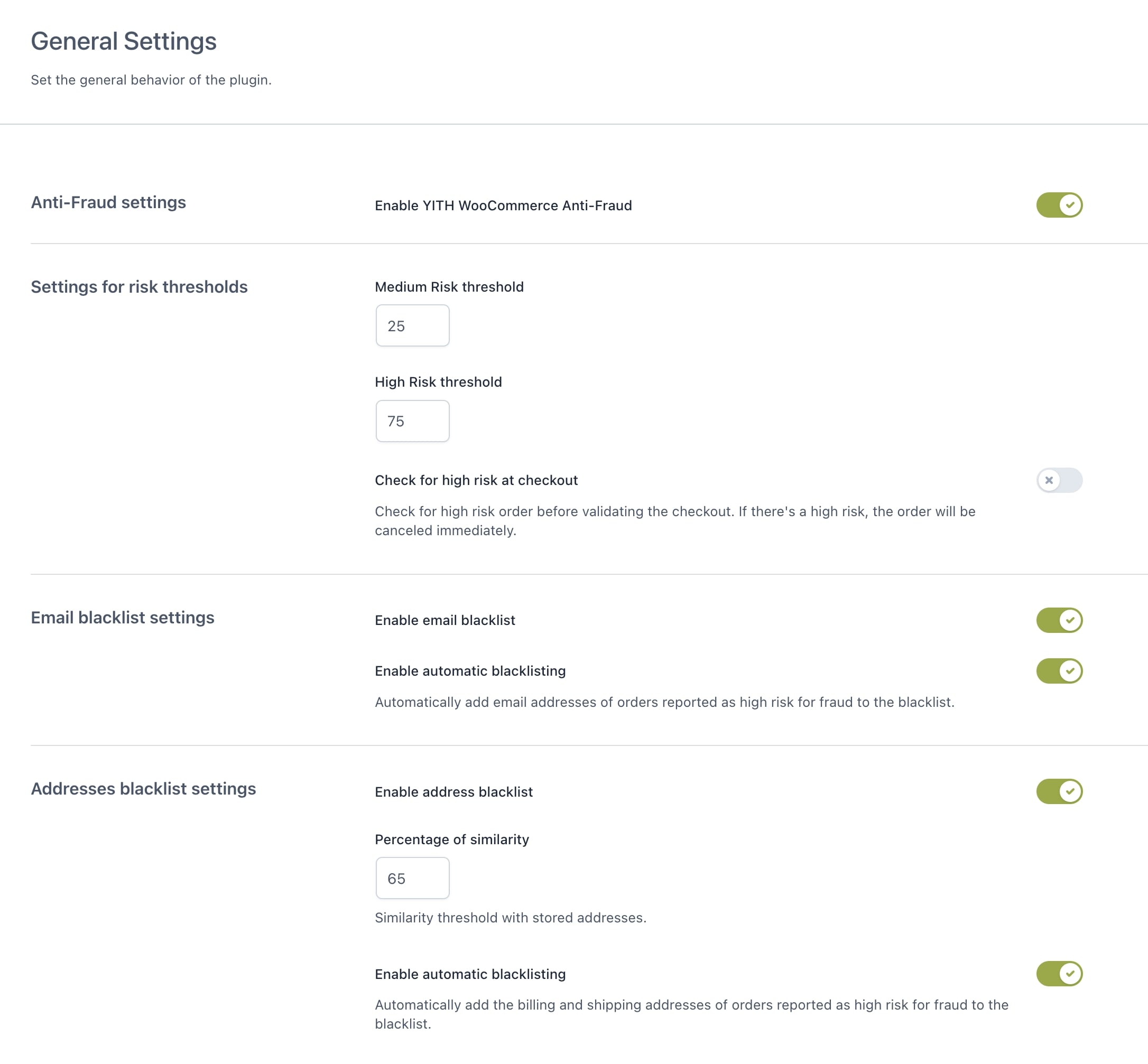The height and width of the screenshot is (1064, 1148).
Task: Click the Medium Risk threshold input field
Action: coord(412,326)
